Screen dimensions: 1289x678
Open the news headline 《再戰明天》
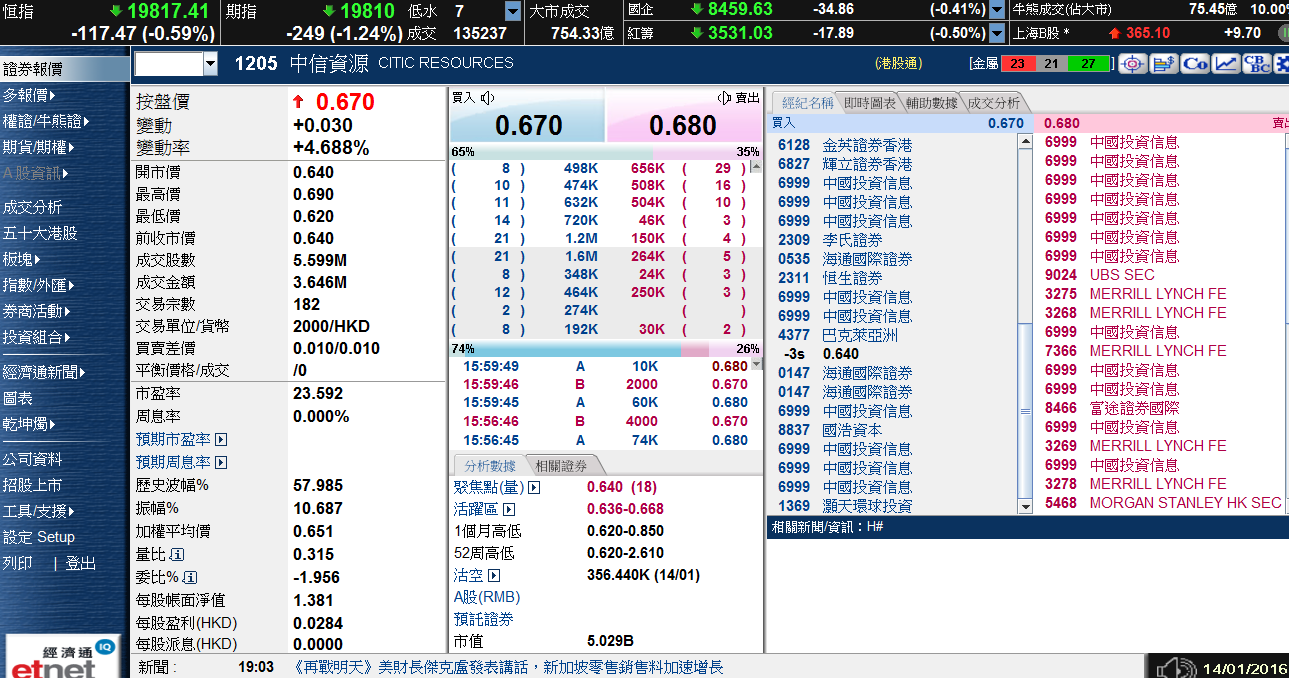coord(509,667)
